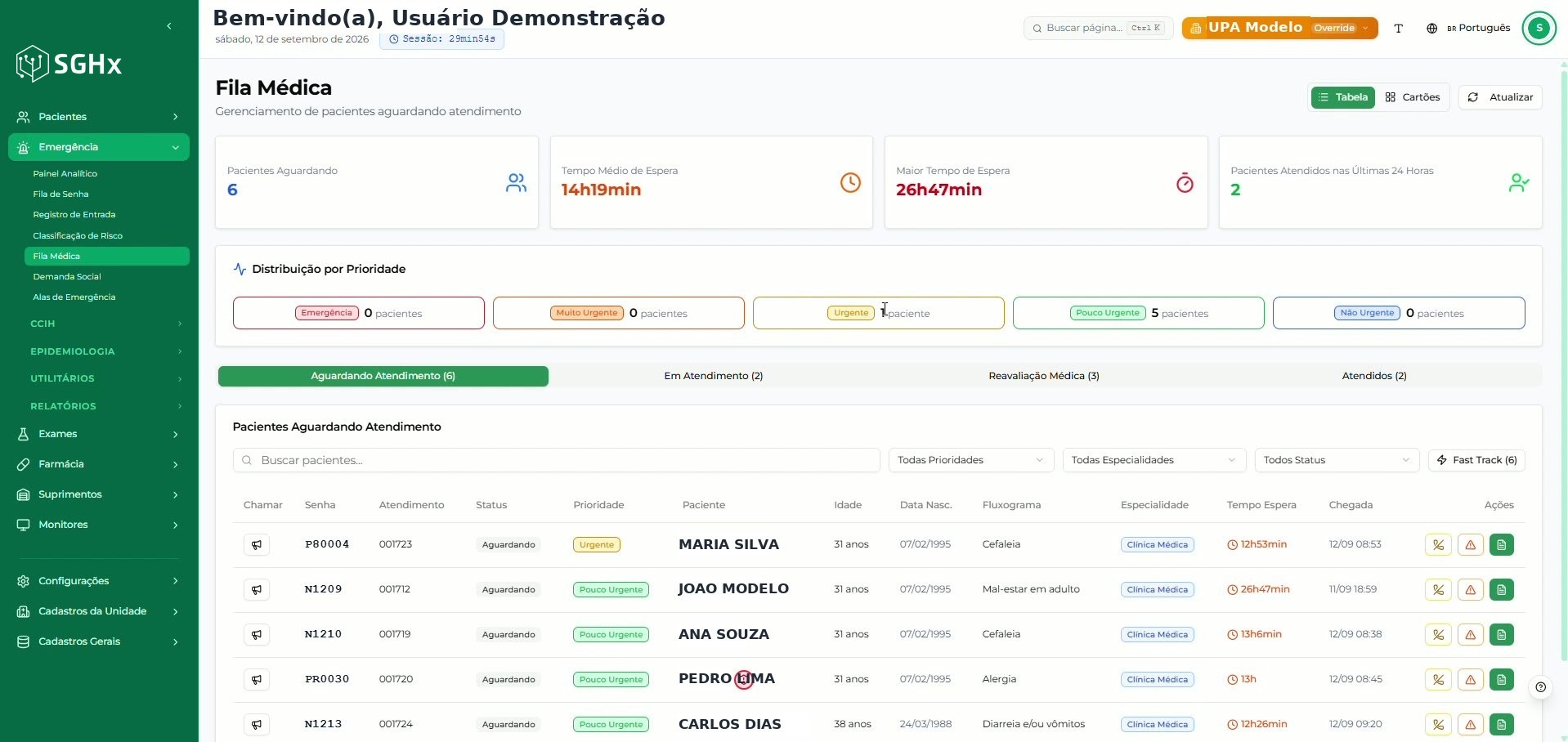The height and width of the screenshot is (742, 1568).
Task: Select Atendidos (2) tab
Action: click(x=1374, y=376)
